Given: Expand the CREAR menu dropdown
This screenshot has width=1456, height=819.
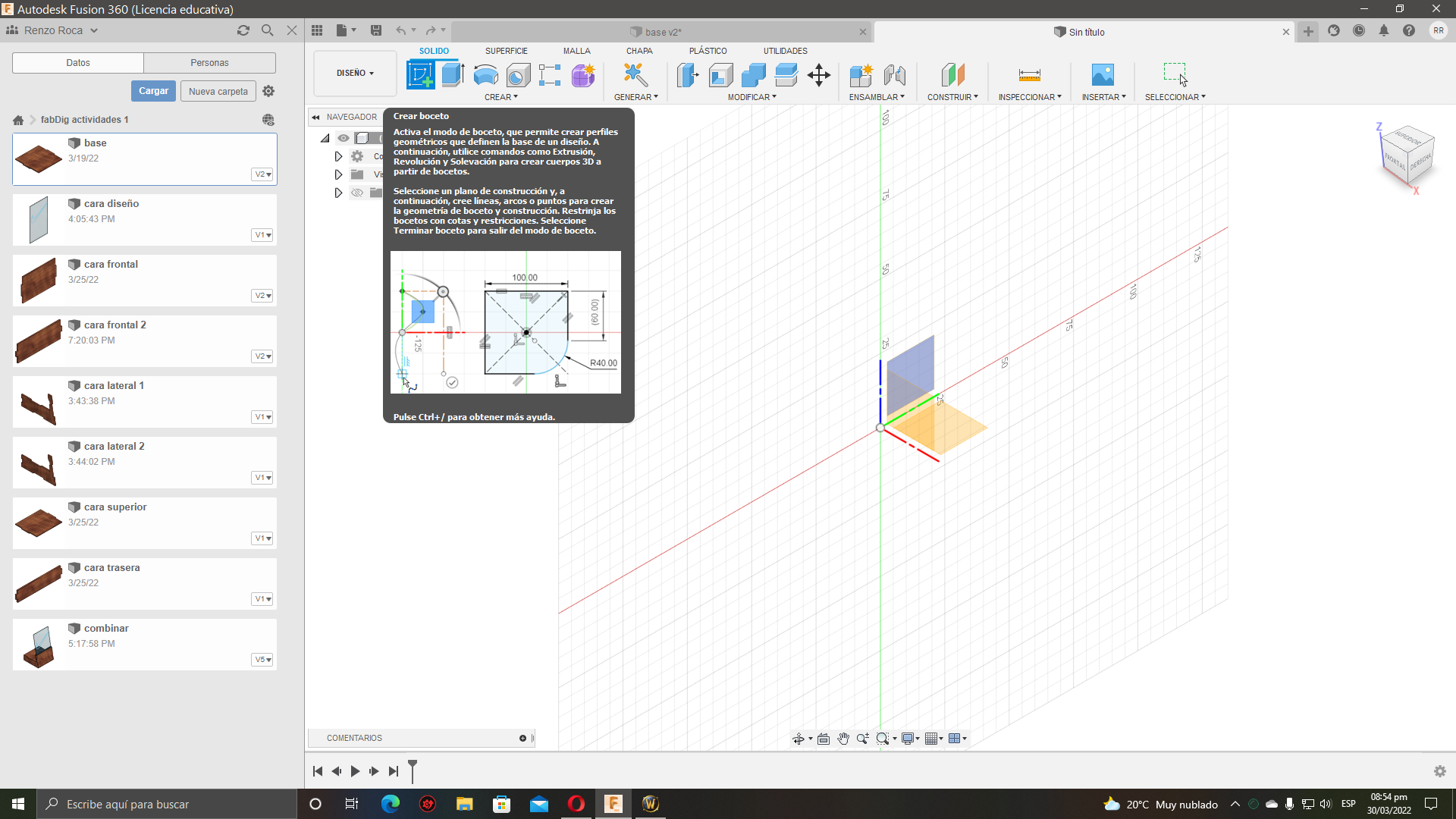Looking at the screenshot, I should (501, 97).
